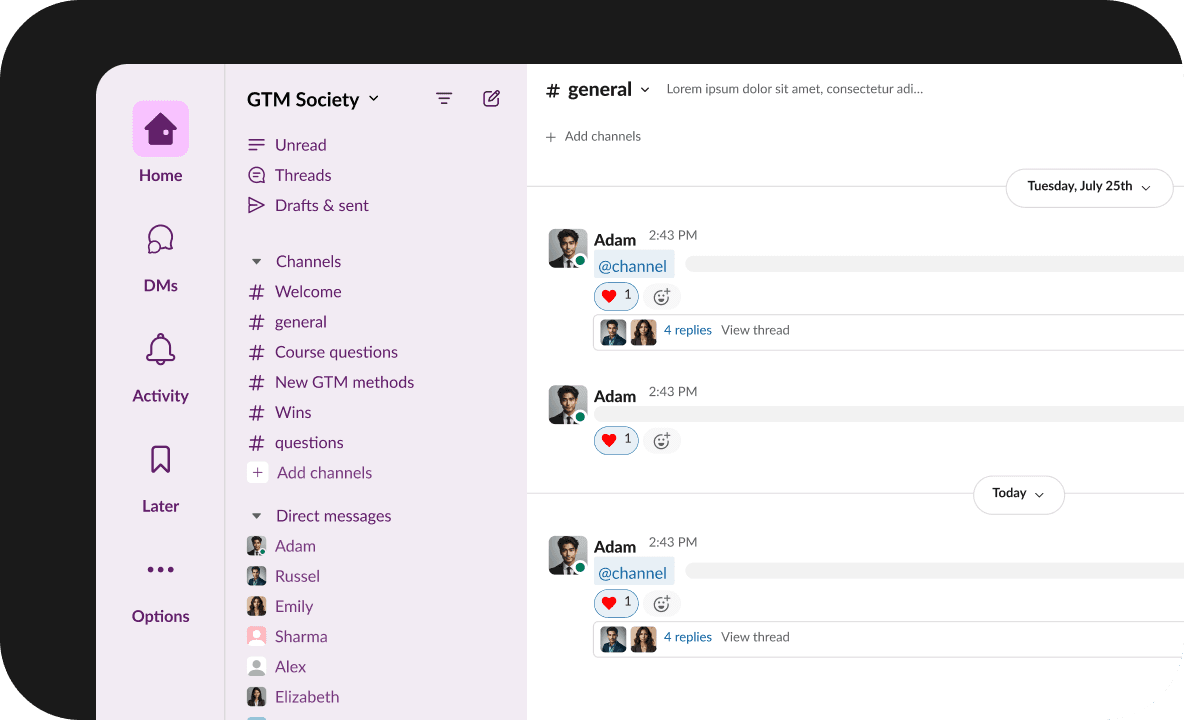The image size is (1184, 720).
Task: Click Add channels below the channel header
Action: pos(594,137)
